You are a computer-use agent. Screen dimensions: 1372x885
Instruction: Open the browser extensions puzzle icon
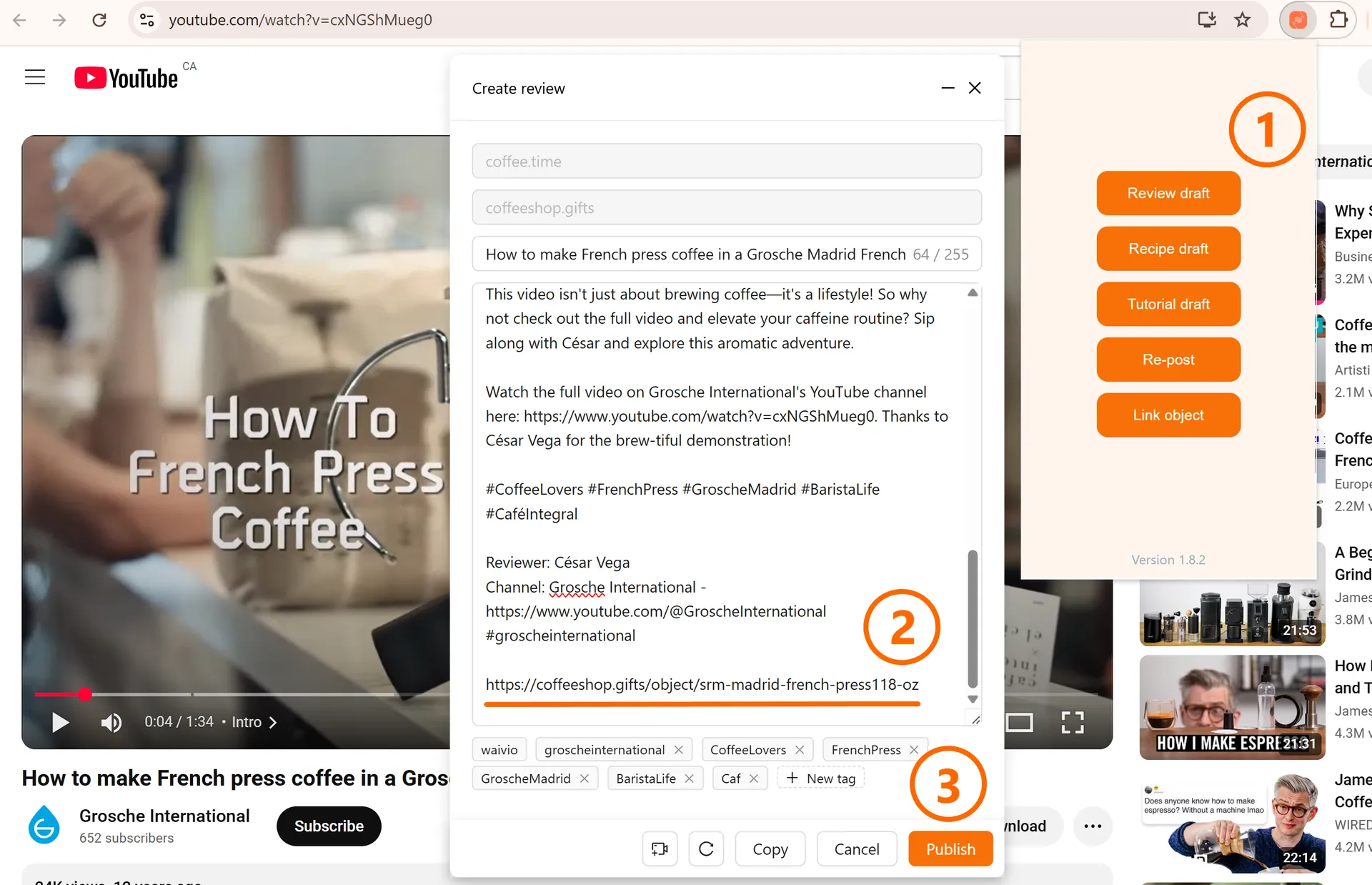[x=1338, y=20]
